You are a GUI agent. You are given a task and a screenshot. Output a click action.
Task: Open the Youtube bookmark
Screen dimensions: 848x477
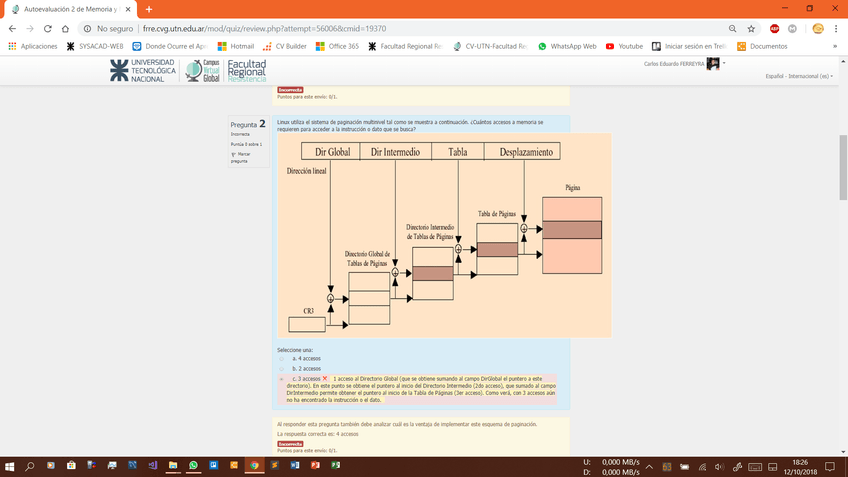[624, 46]
